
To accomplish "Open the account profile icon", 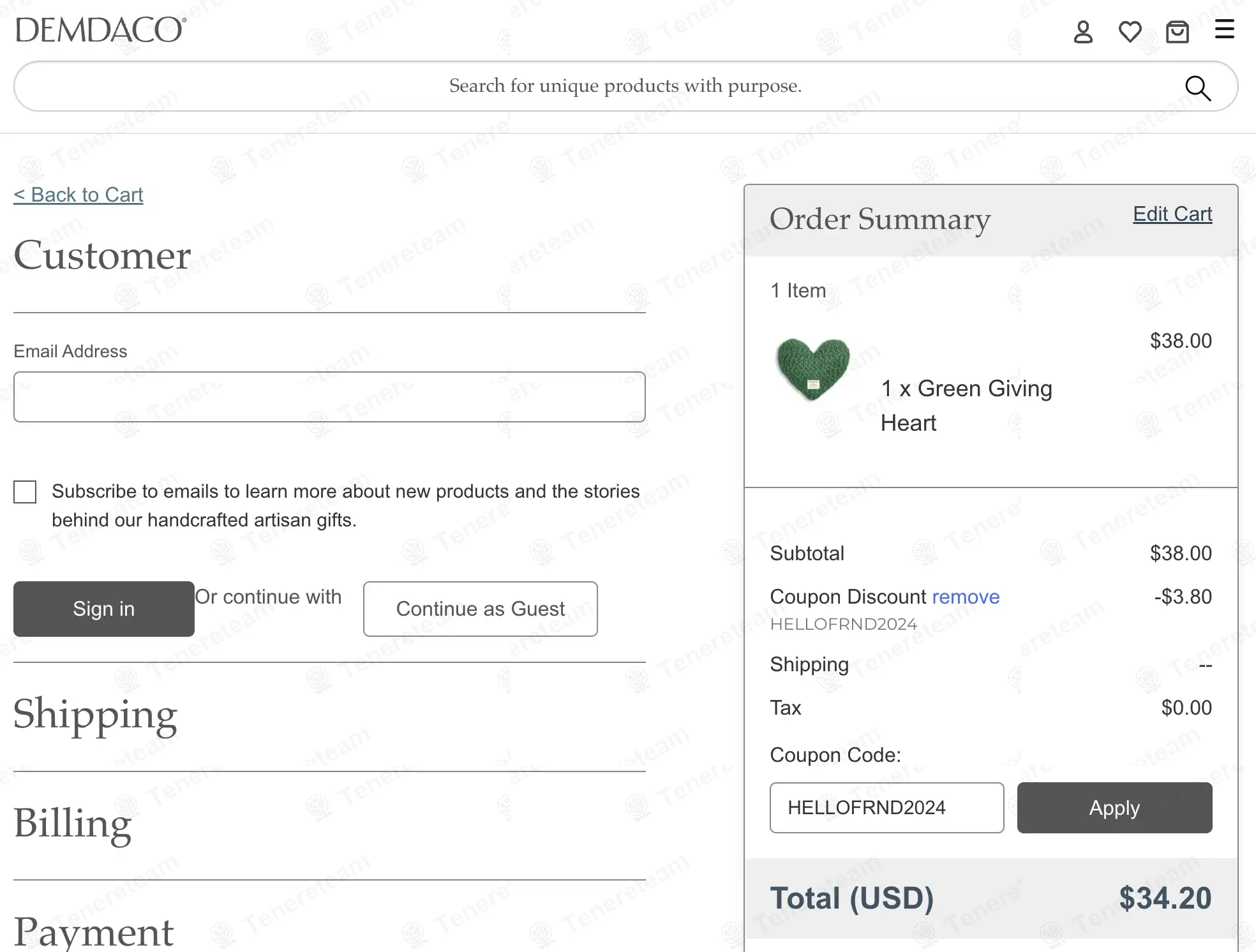I will pyautogui.click(x=1083, y=31).
